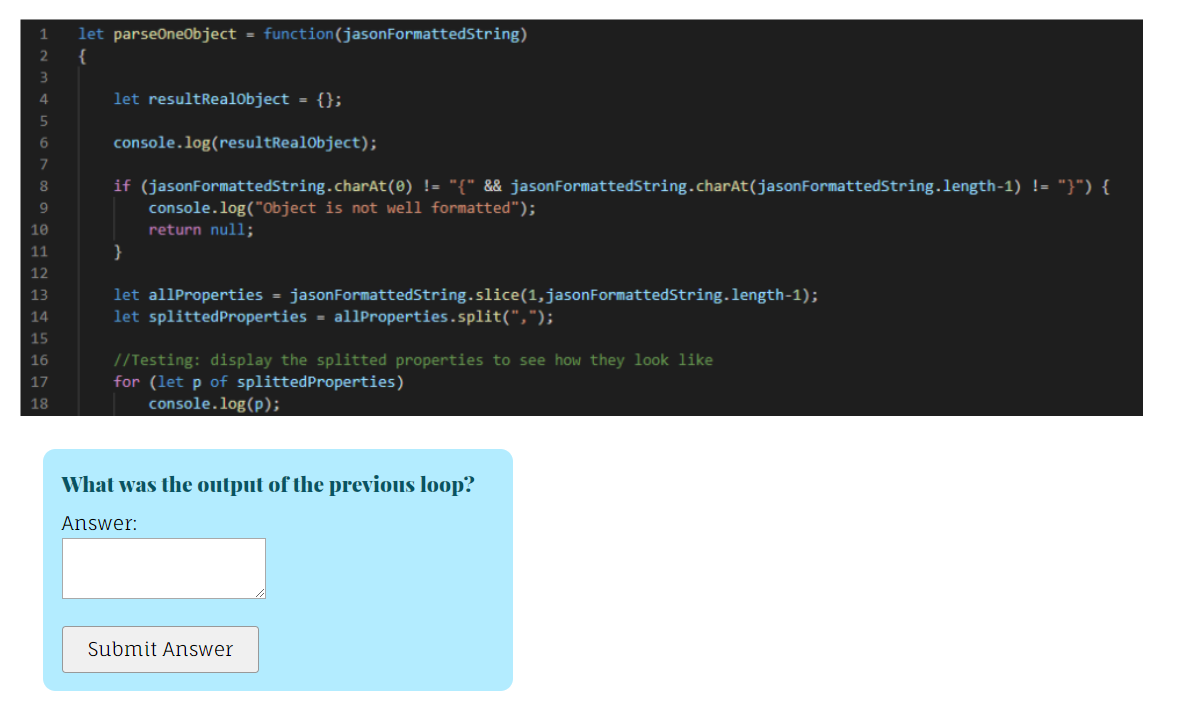
Task: Click line number 13 in gutter
Action: click(x=39, y=295)
